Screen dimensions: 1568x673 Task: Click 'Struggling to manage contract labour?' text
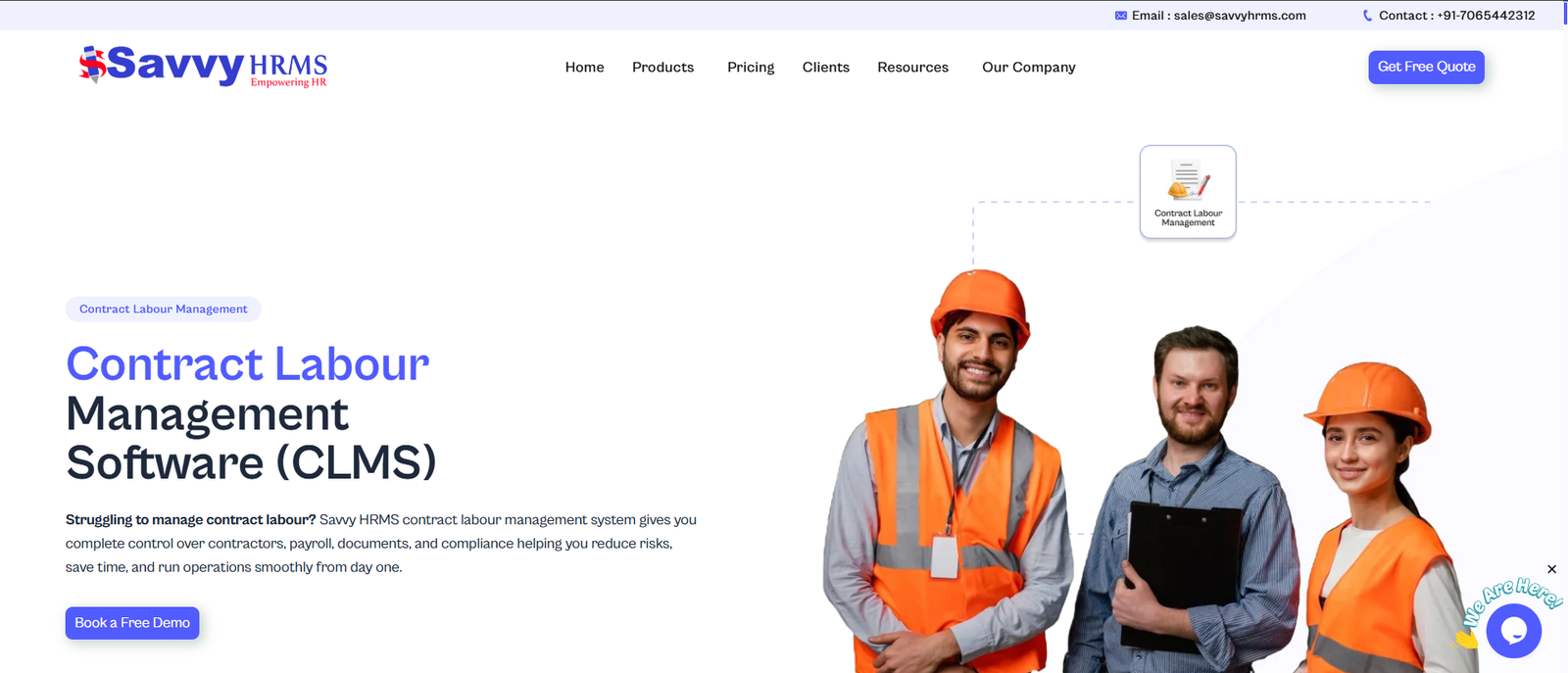tap(191, 520)
